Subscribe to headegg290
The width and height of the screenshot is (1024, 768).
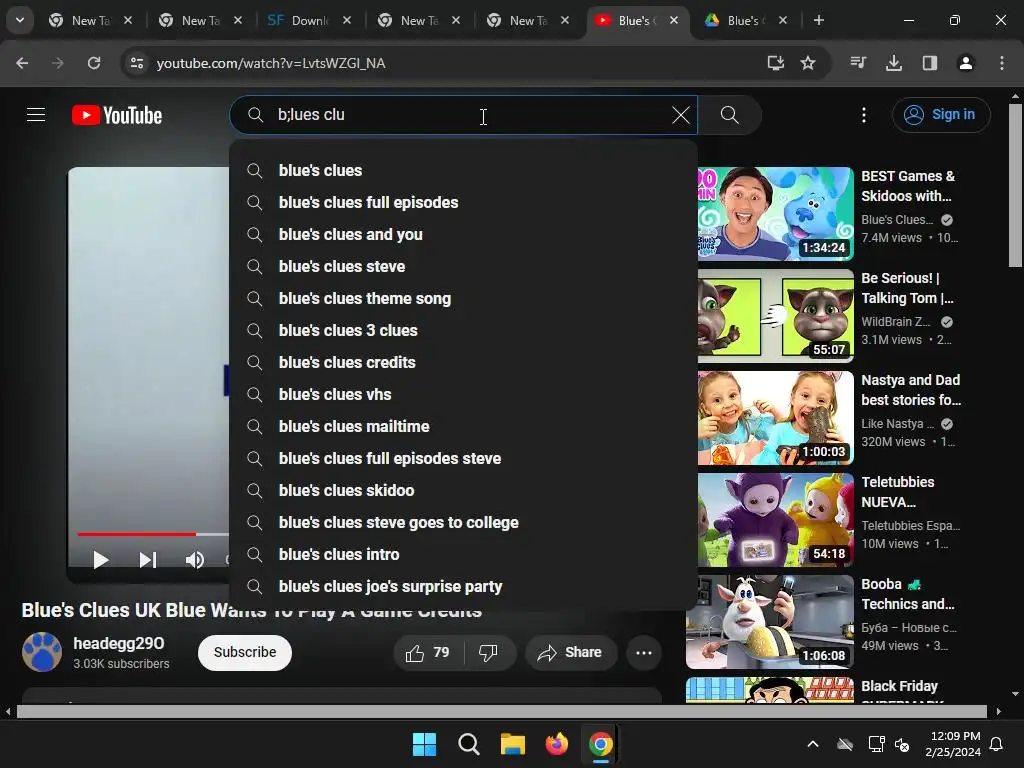coord(245,652)
